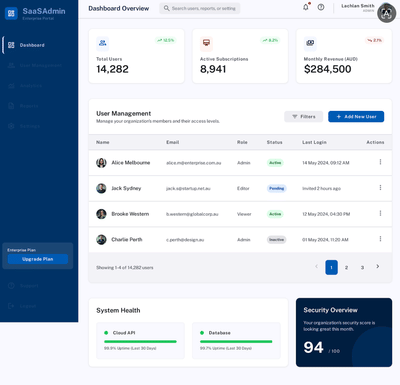This screenshot has width=400, height=385.
Task: Open Analytics via its sidebar icon
Action: 11,86
